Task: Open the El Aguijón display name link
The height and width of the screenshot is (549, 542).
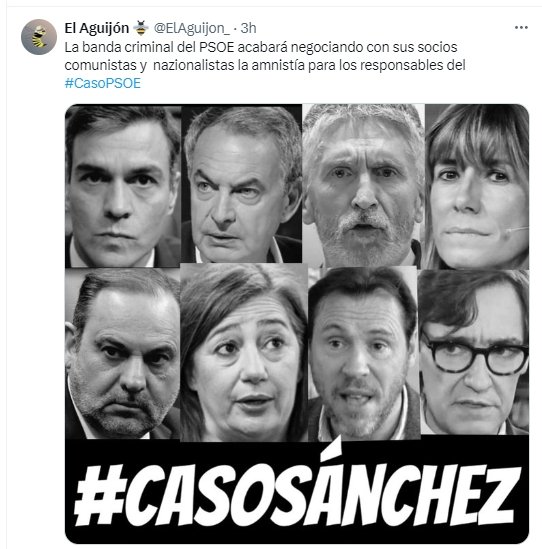Action: point(97,28)
